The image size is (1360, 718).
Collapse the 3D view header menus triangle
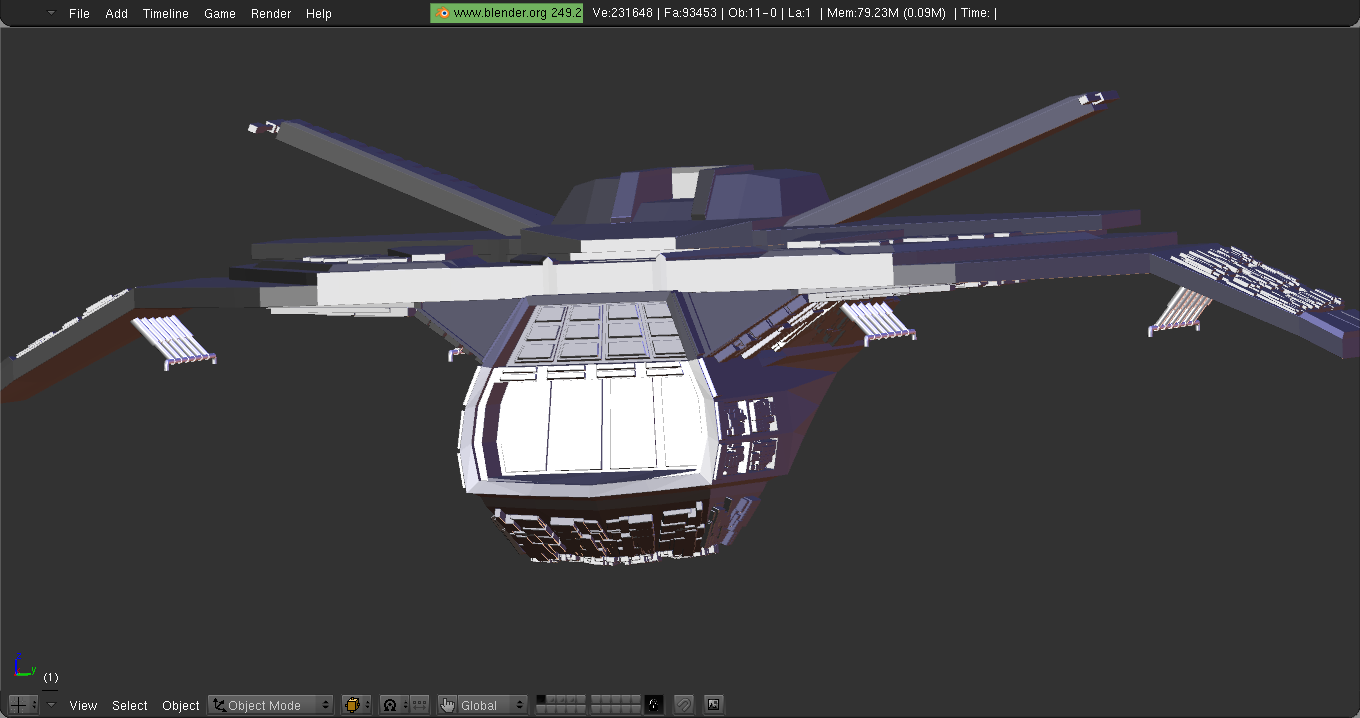click(51, 705)
